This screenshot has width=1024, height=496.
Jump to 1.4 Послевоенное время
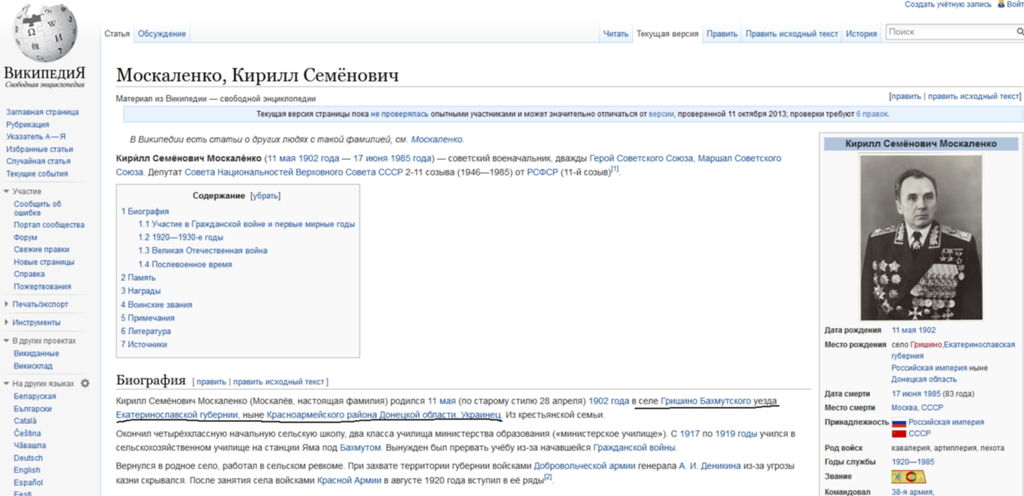point(185,264)
